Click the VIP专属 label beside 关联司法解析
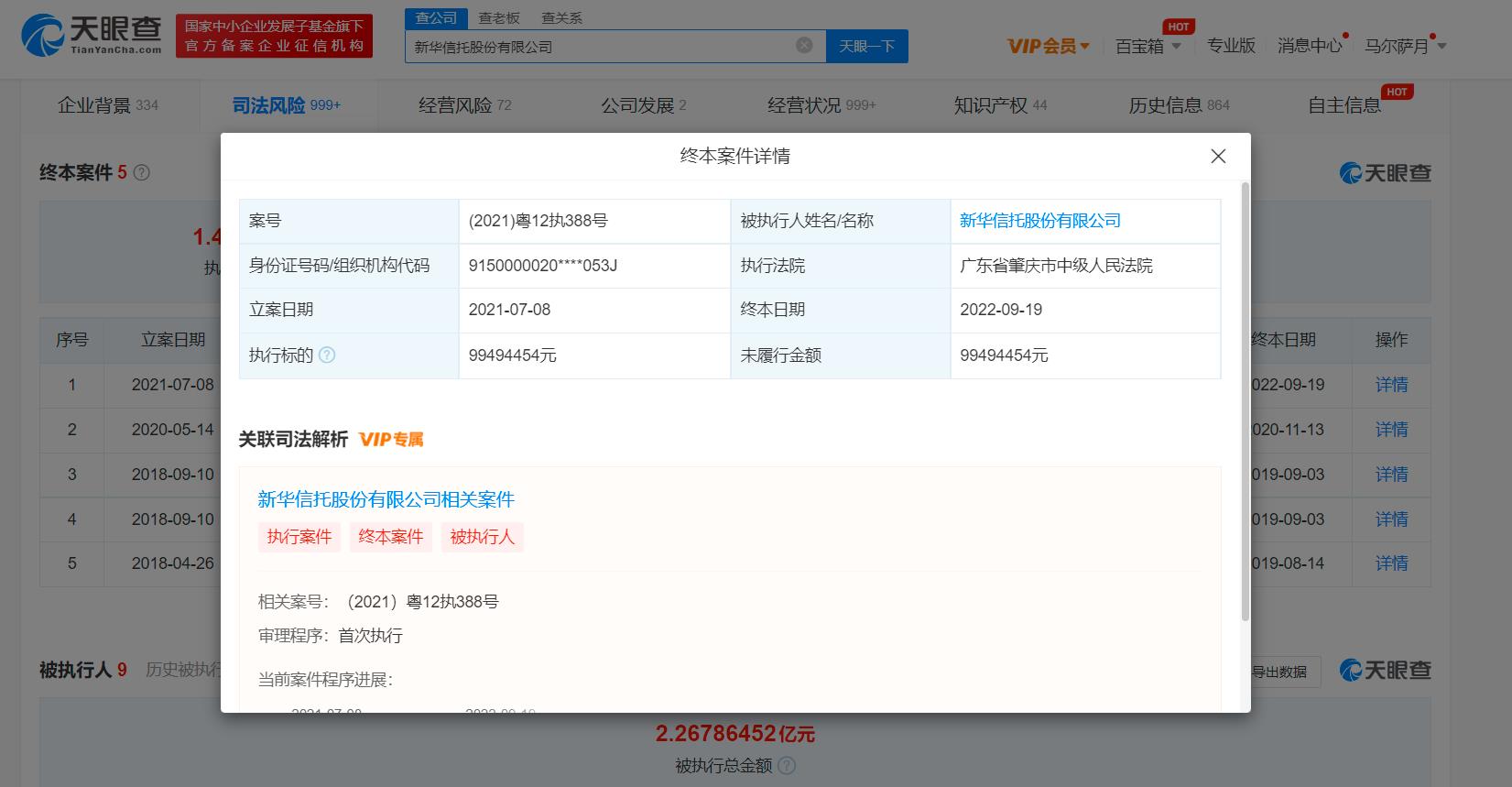The image size is (1512, 787). 391,440
